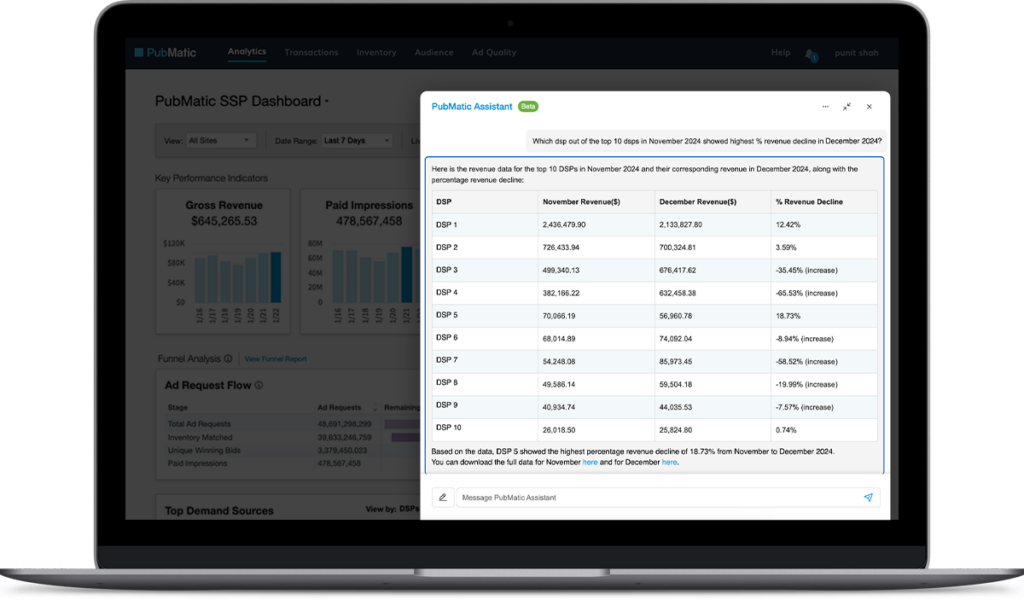1024x600 pixels.
Task: Close the PubMatic Assistant panel
Action: tap(869, 106)
